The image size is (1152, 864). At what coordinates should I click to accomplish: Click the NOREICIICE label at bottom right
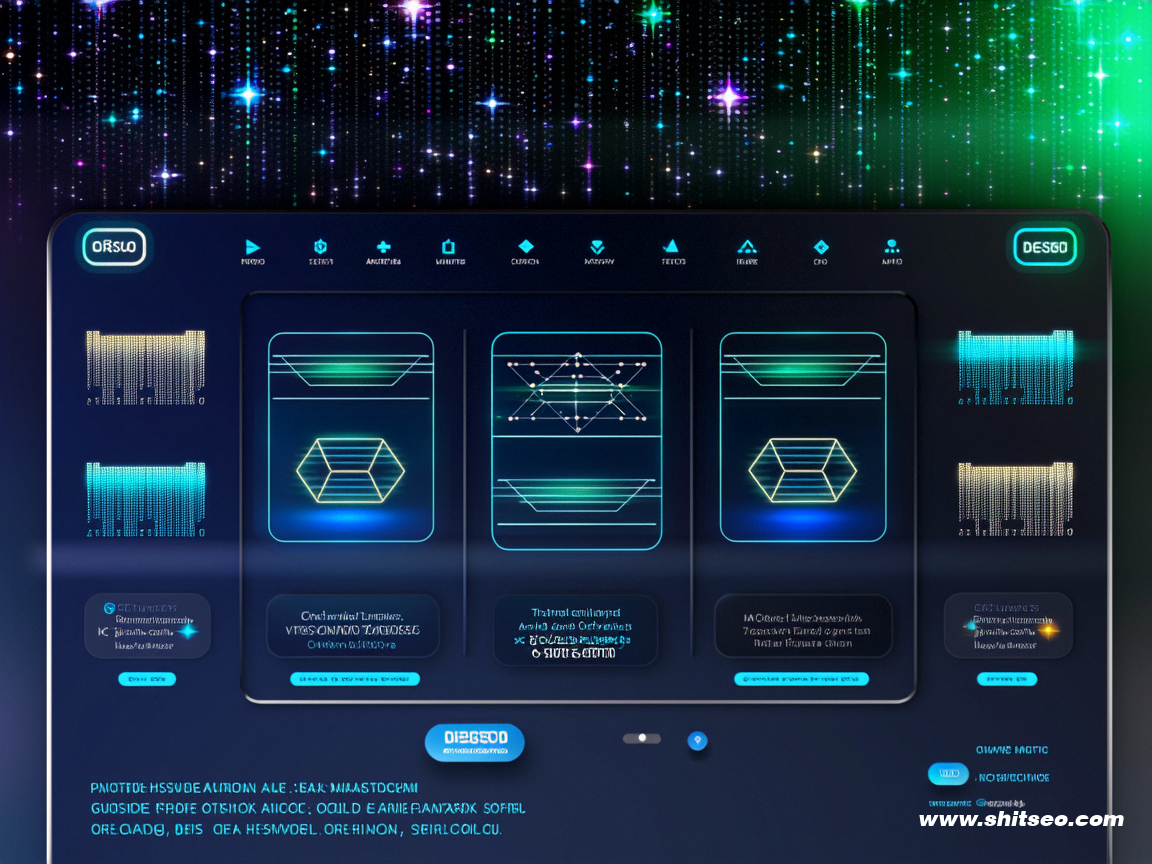tap(1013, 777)
